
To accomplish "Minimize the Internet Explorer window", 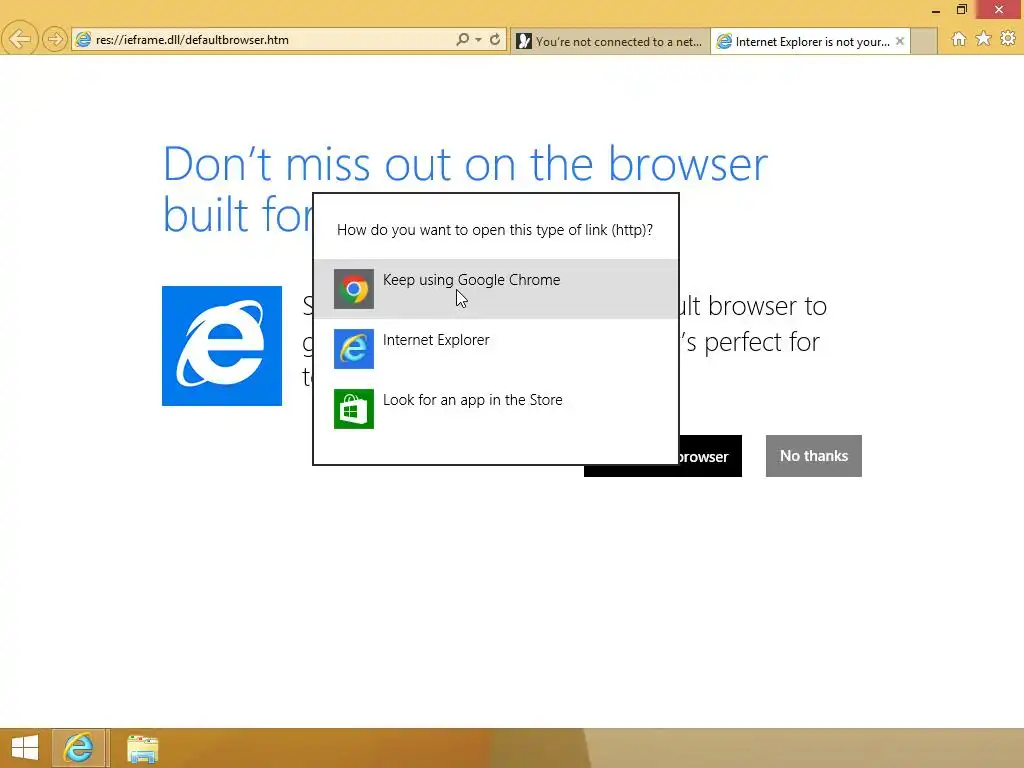I will coord(936,10).
